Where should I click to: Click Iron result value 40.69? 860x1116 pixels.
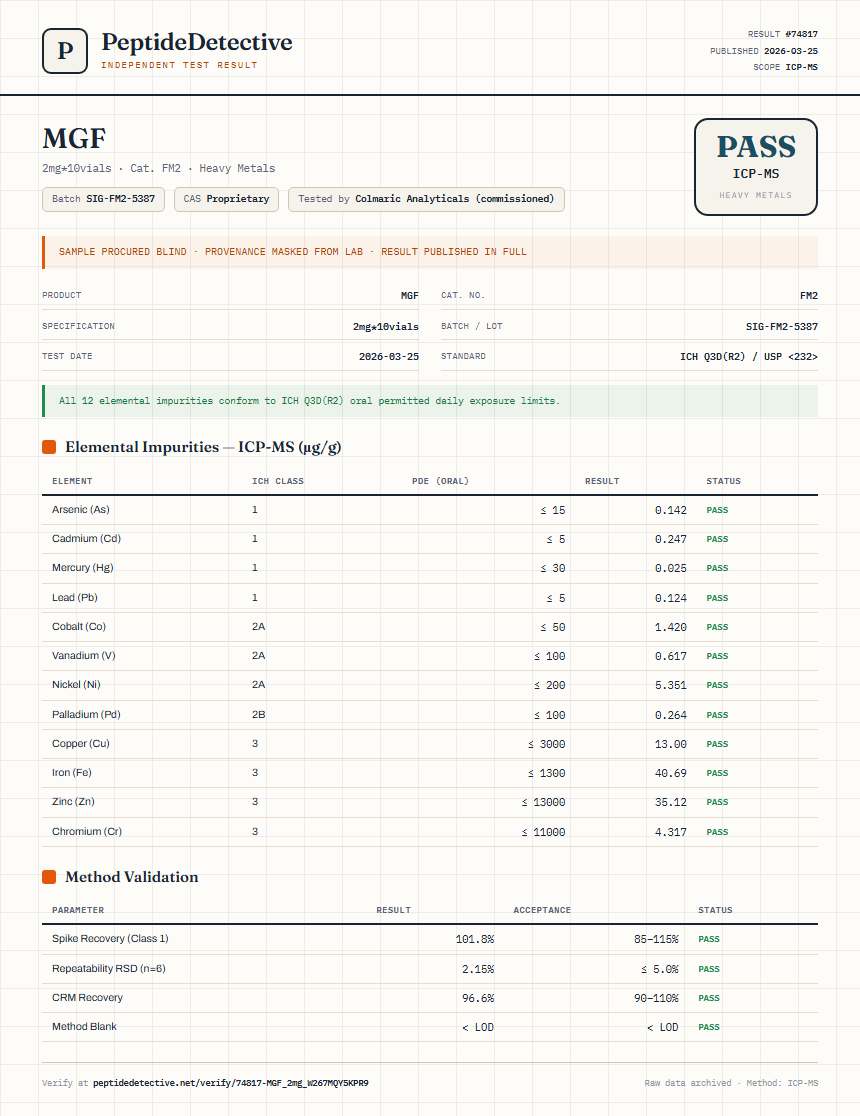671,773
